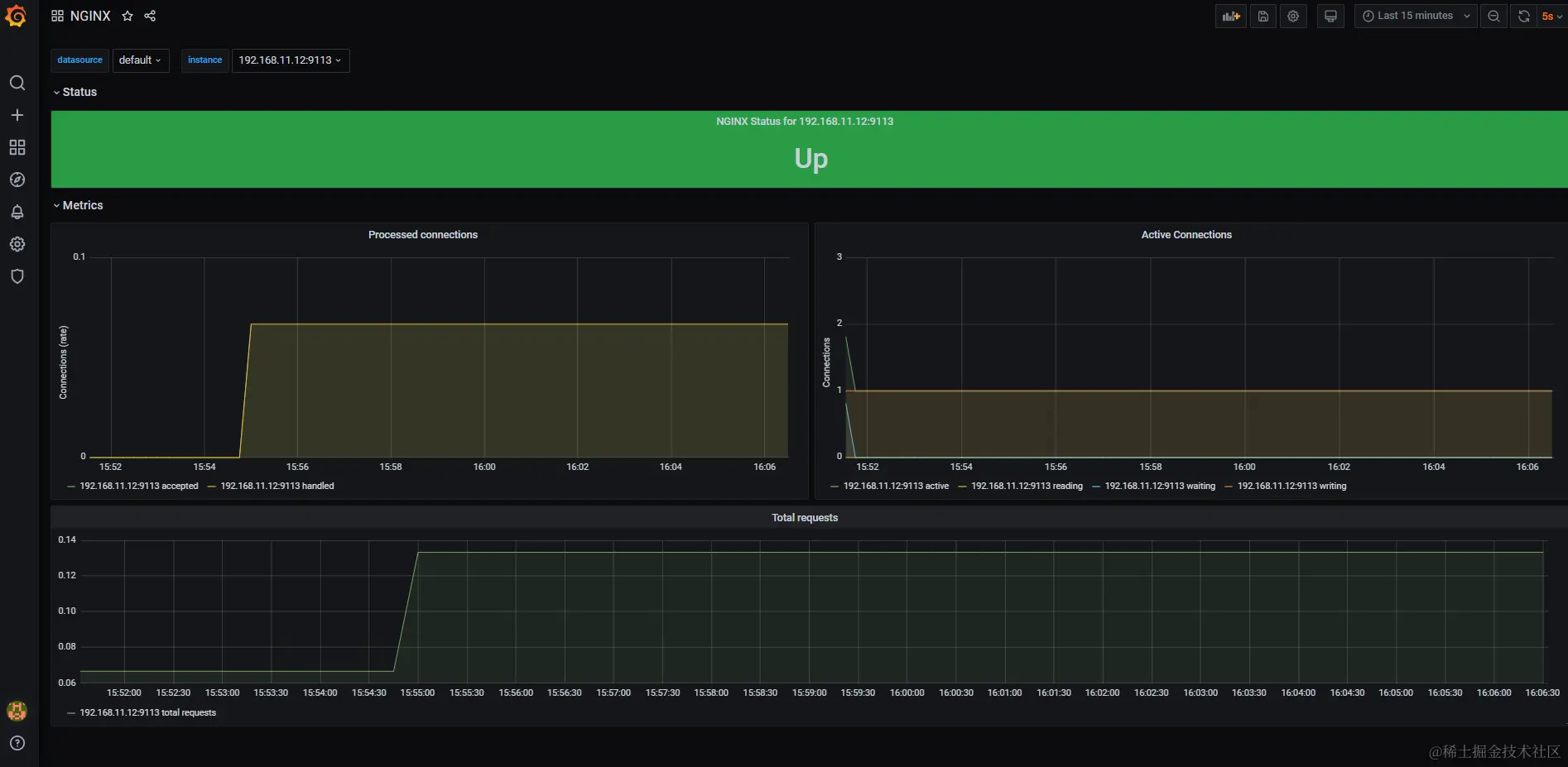
Task: Click the Create plus icon in sidebar
Action: click(17, 115)
